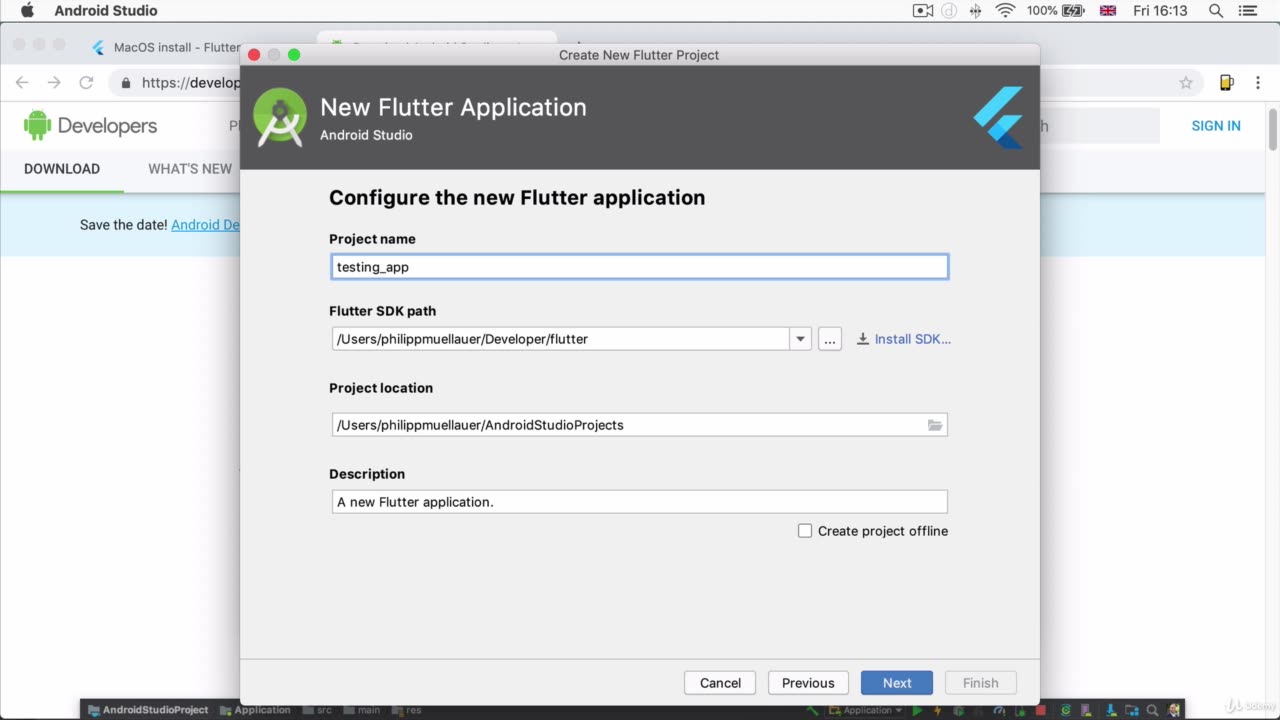Click the Install SDK... link
The width and height of the screenshot is (1280, 720).
[x=913, y=339]
